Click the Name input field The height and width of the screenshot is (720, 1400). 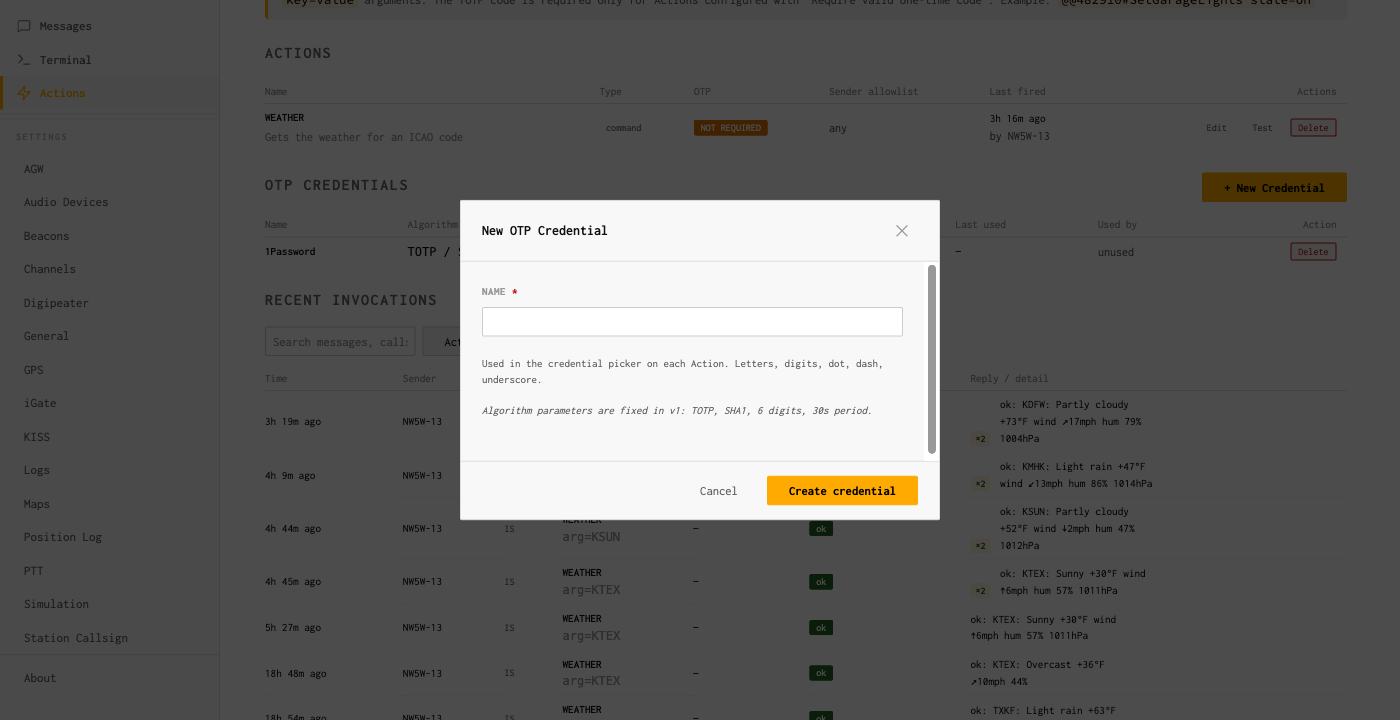coord(692,322)
